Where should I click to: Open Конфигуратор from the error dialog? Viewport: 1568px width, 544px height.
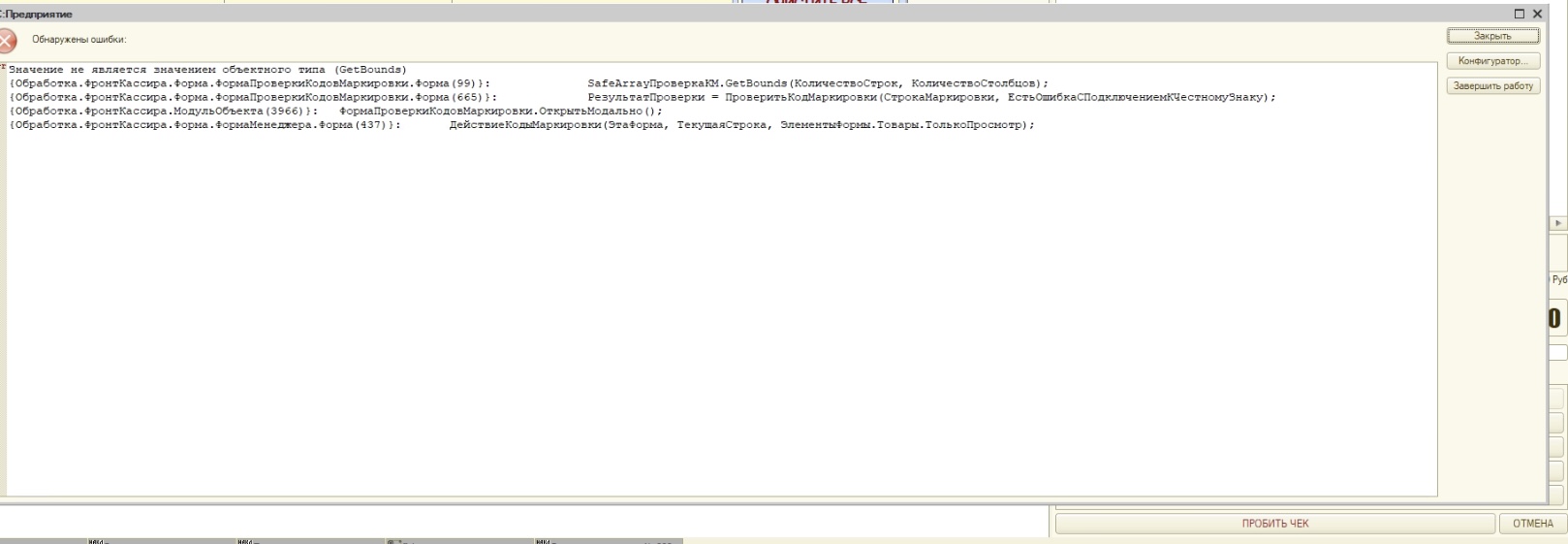click(1492, 61)
